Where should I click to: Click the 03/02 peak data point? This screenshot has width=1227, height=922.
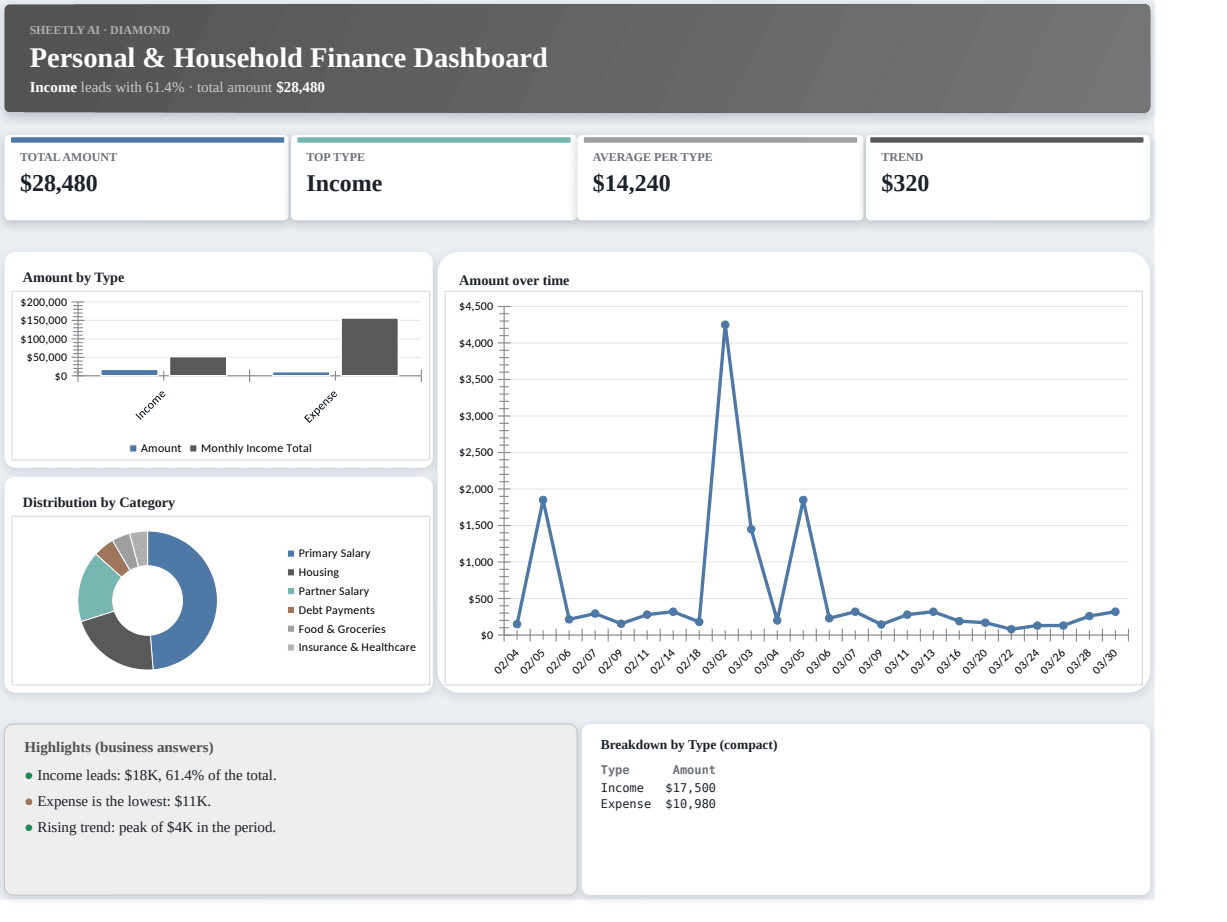(x=725, y=325)
